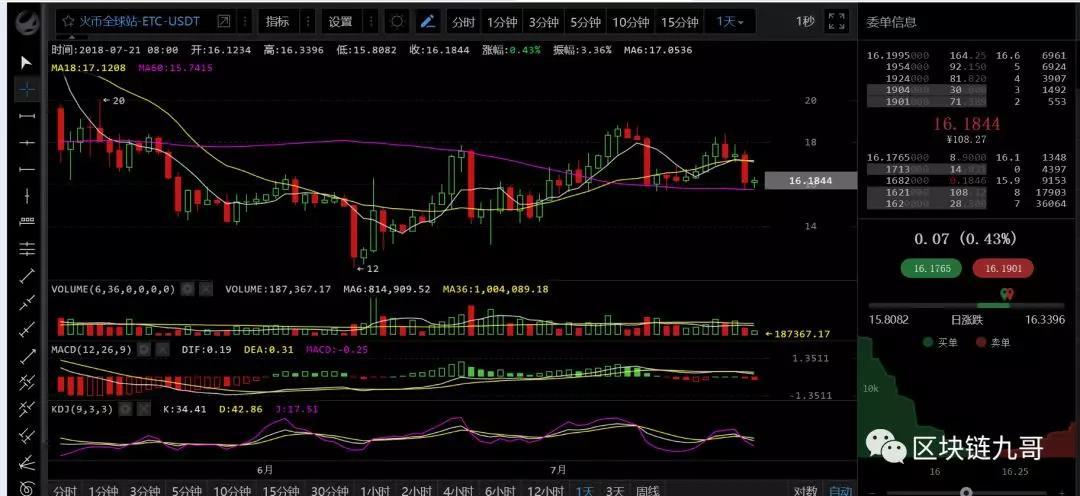Image resolution: width=1080 pixels, height=496 pixels.
Task: Expand options dots beside 设置
Action: click(x=371, y=21)
